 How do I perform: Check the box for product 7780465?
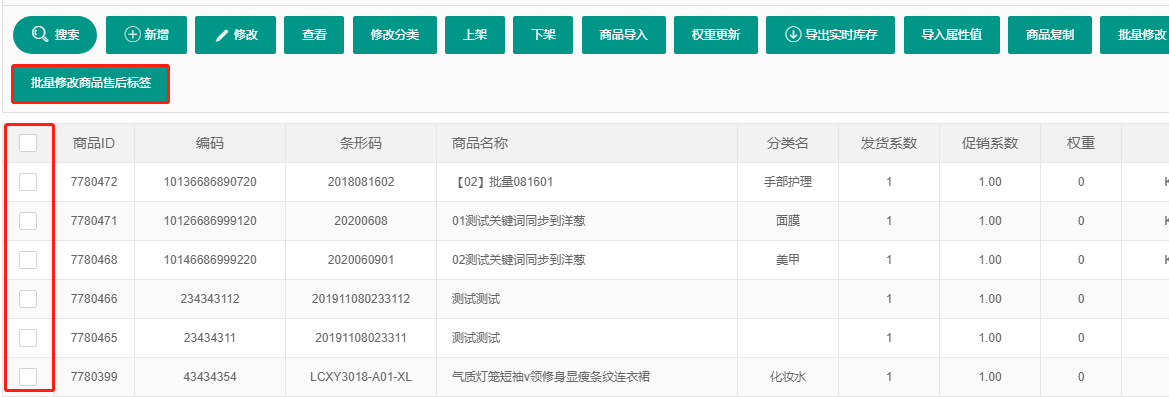click(28, 337)
